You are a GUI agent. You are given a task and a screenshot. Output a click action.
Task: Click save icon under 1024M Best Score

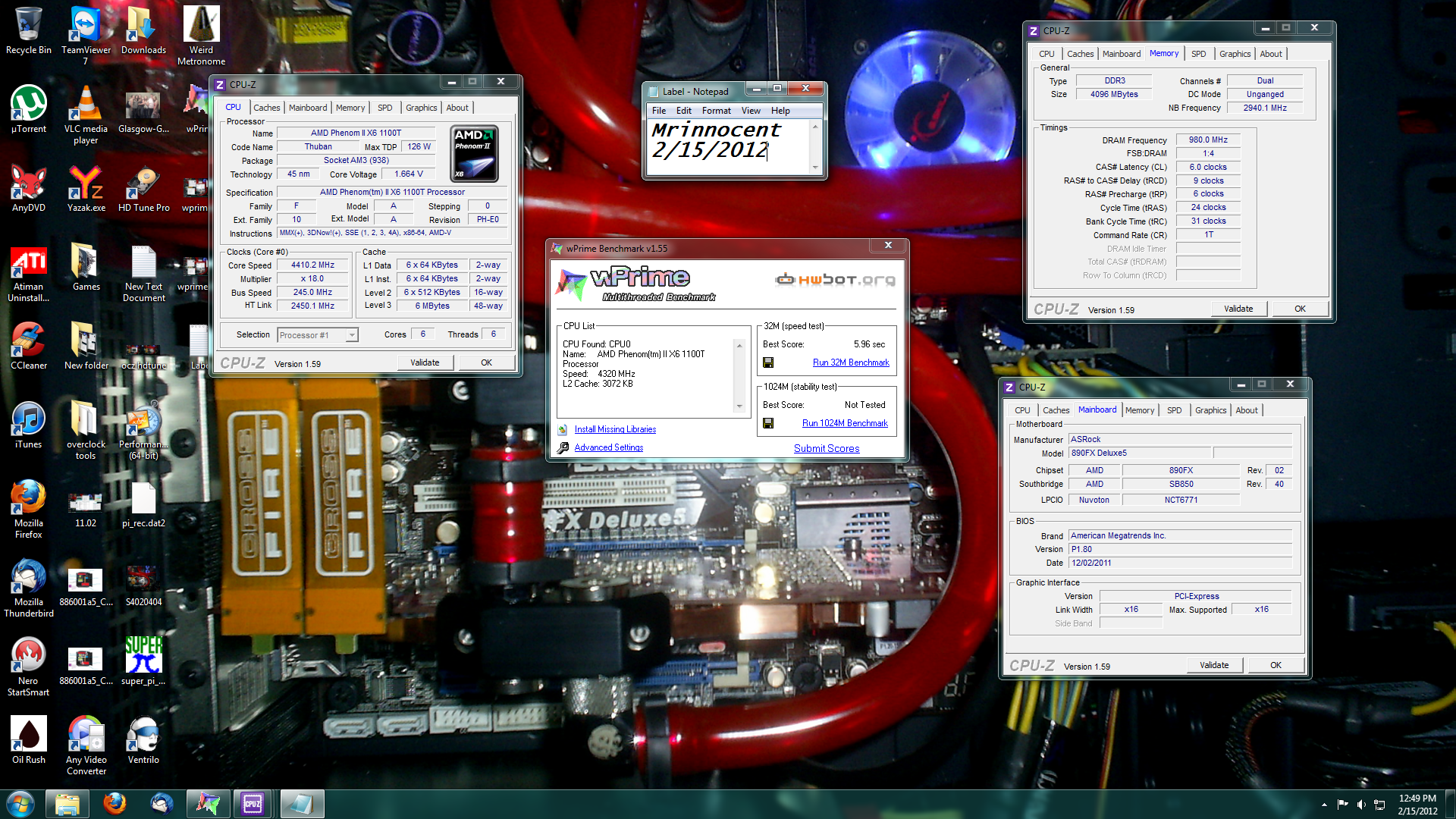coord(768,423)
